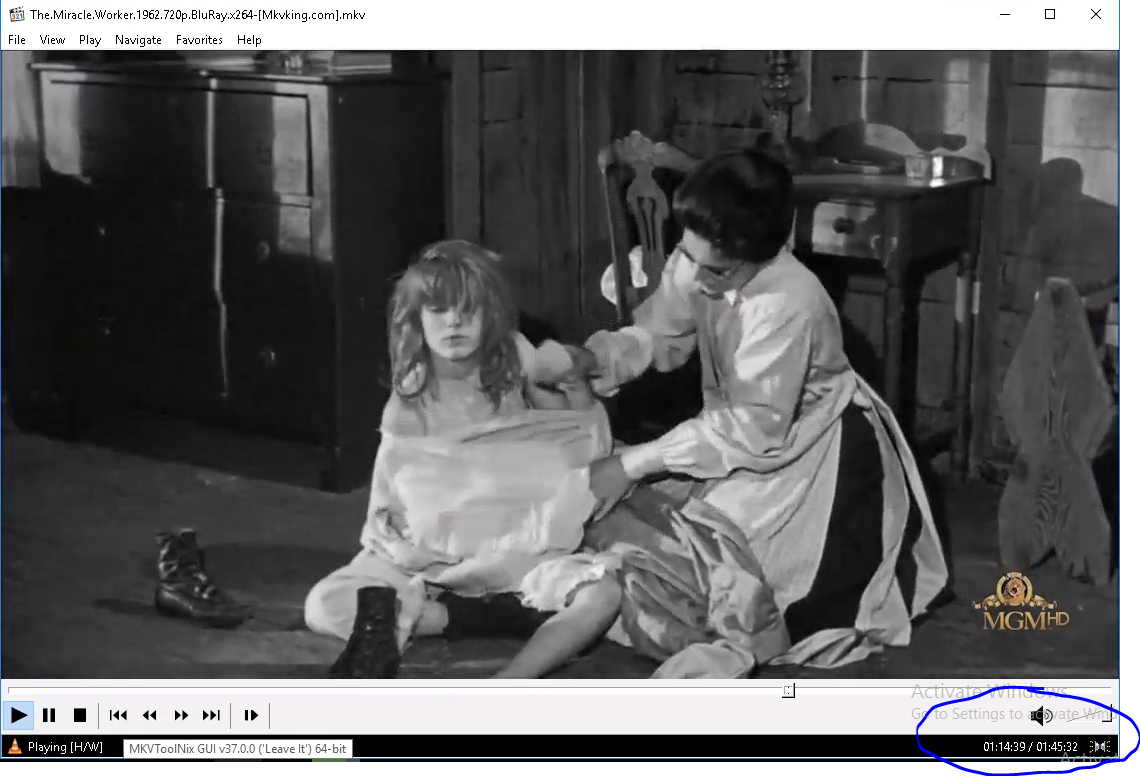The height and width of the screenshot is (776, 1140).
Task: Minimize the player window
Action: [1005, 15]
